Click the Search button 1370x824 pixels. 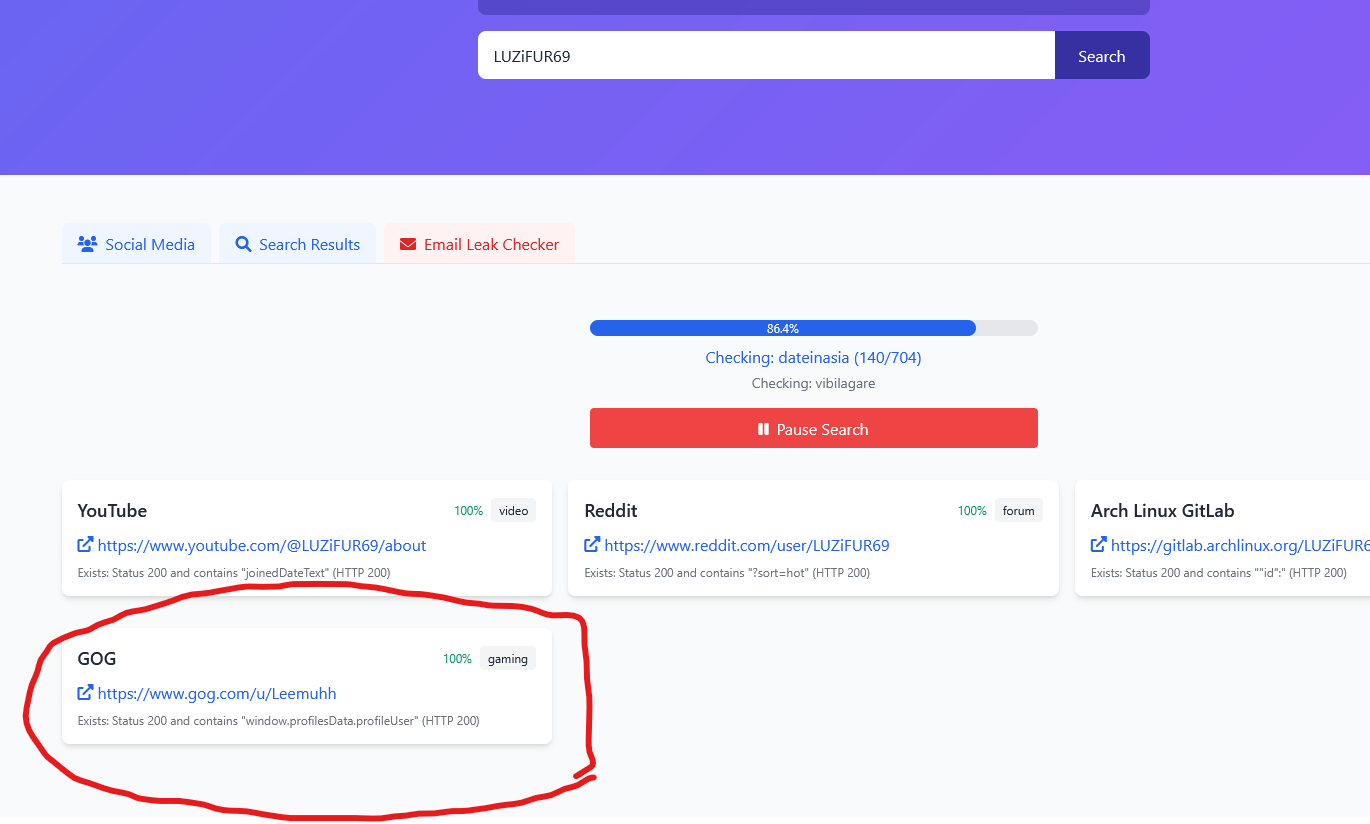click(x=1102, y=55)
